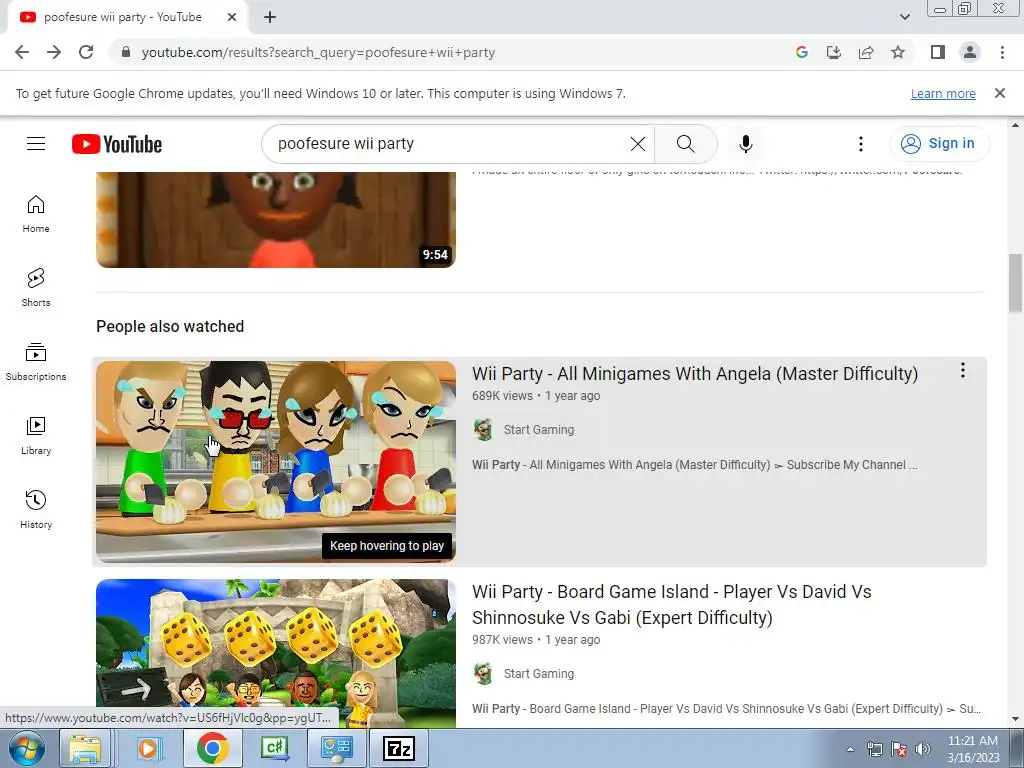Reload the page
The width and height of the screenshot is (1024, 768).
click(x=86, y=52)
